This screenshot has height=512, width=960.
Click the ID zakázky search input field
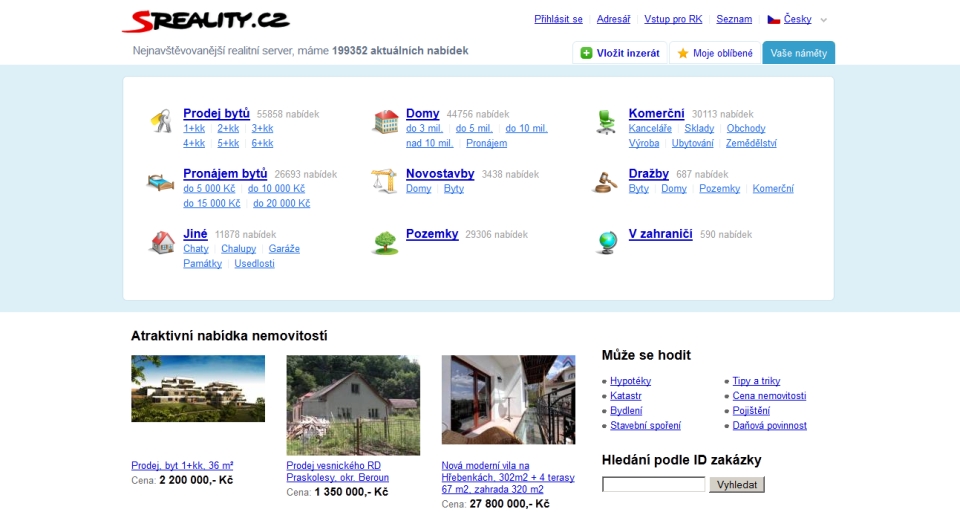pyautogui.click(x=653, y=485)
